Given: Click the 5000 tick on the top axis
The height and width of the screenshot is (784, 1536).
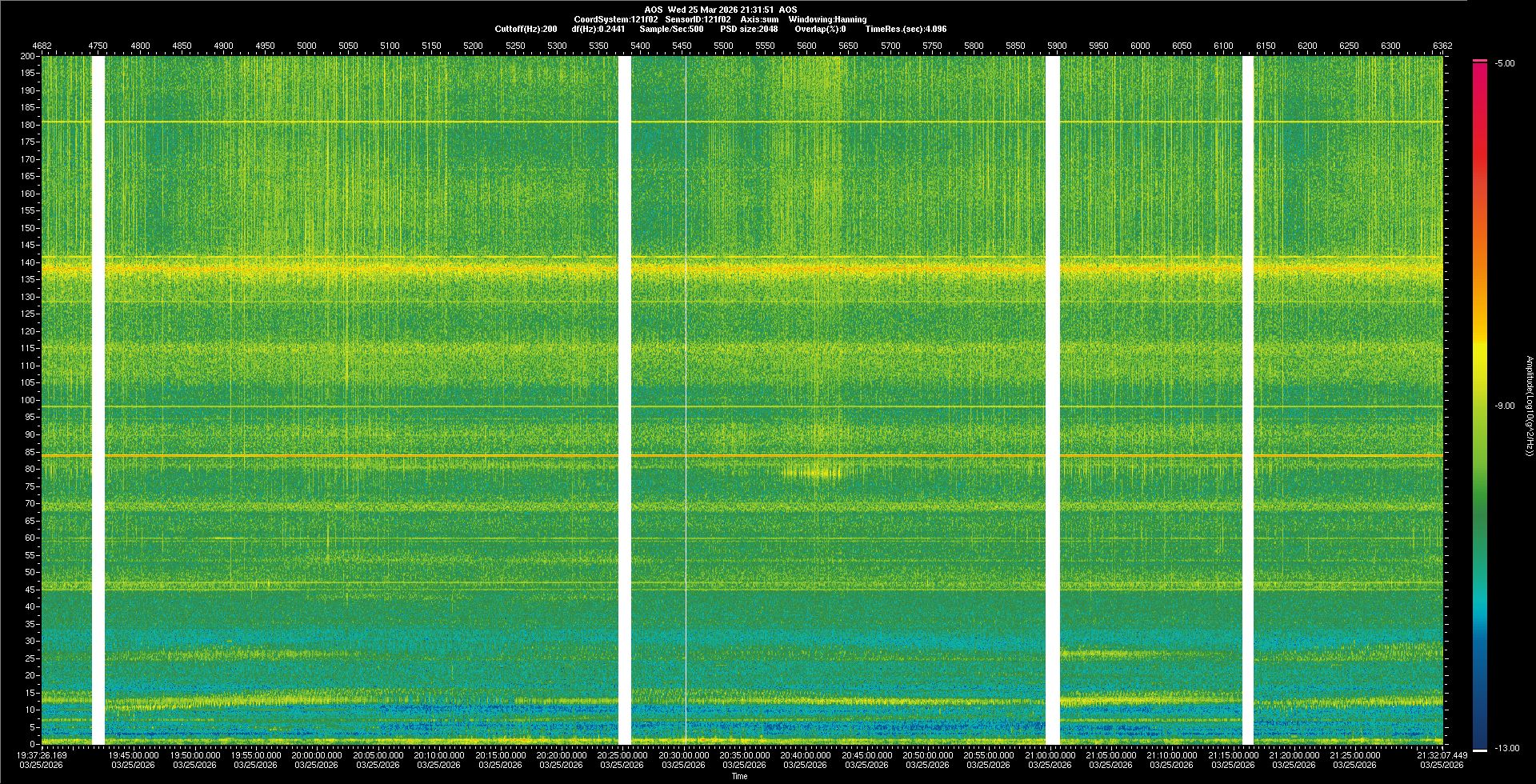Looking at the screenshot, I should 306,46.
